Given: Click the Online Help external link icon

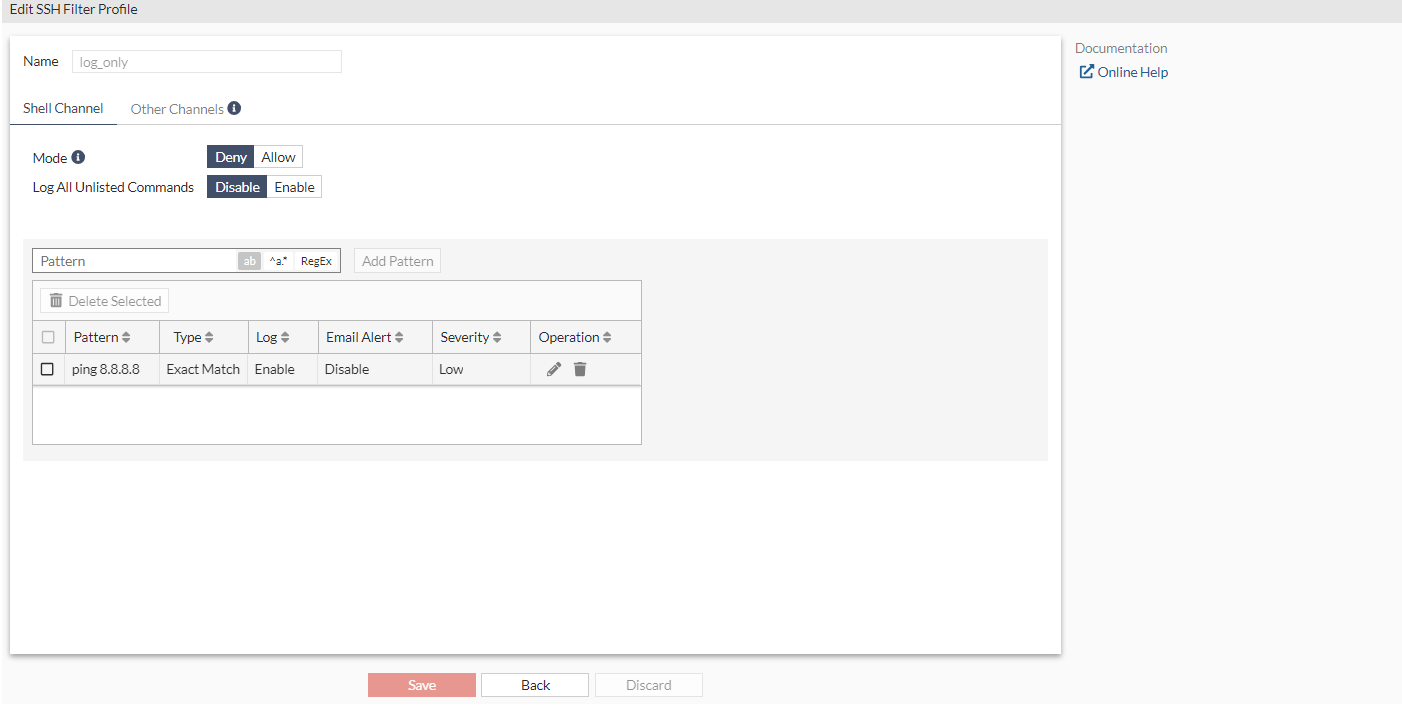Looking at the screenshot, I should [x=1085, y=71].
